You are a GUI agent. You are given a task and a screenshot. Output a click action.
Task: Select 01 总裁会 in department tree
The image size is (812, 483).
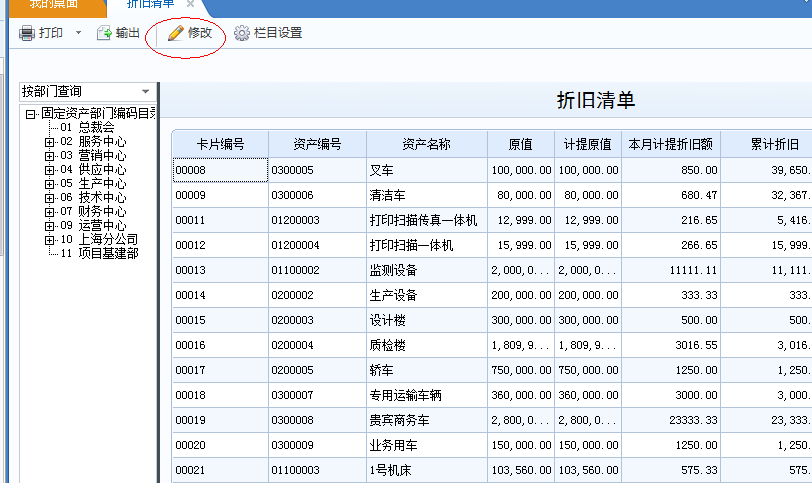pyautogui.click(x=95, y=128)
